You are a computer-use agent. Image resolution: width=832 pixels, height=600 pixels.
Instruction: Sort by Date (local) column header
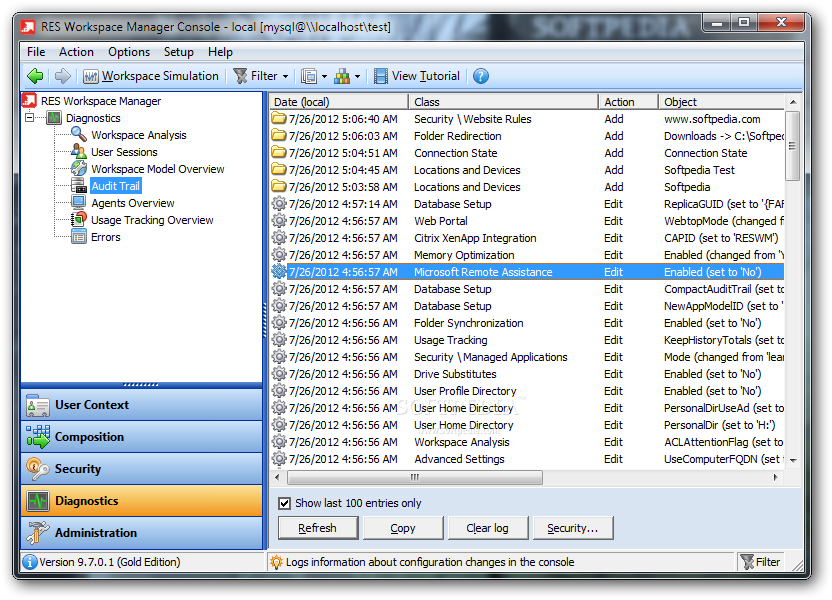click(x=339, y=102)
